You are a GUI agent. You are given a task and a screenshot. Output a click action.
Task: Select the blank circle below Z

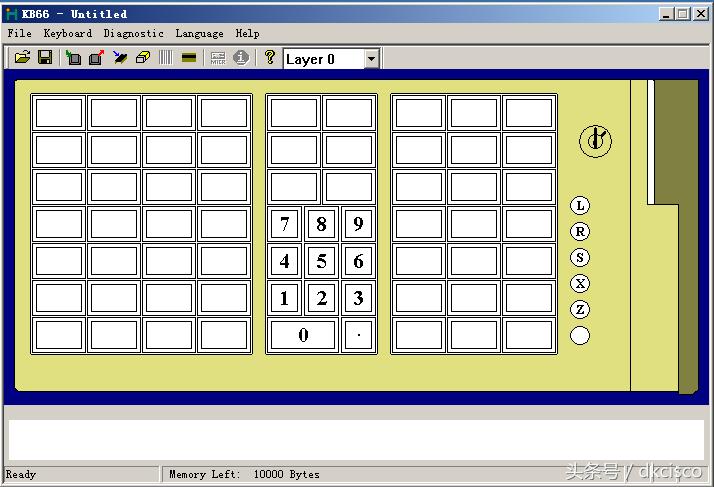point(580,335)
